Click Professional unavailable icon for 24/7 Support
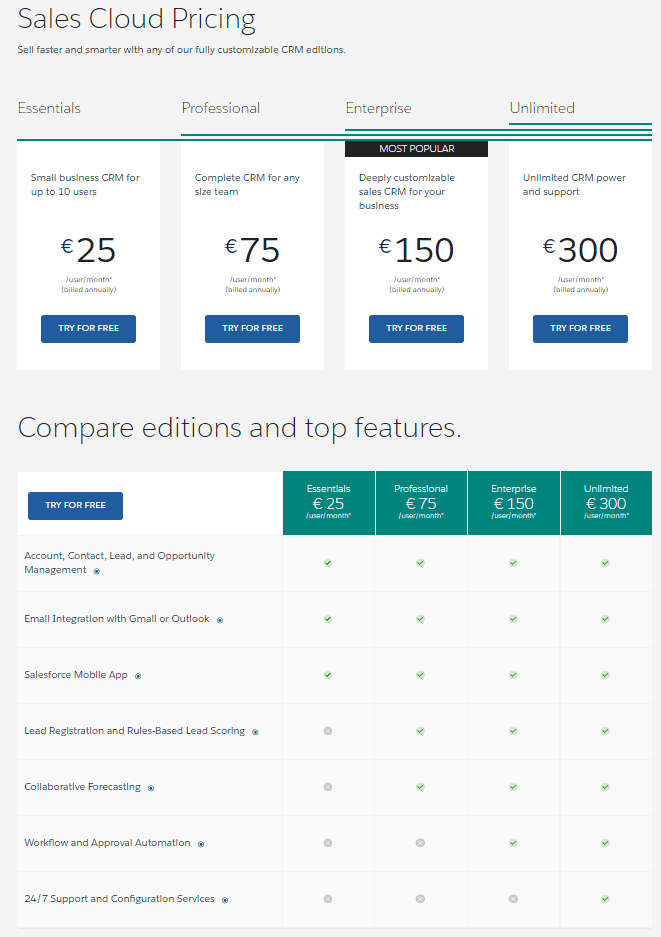Viewport: 661px width, 937px height. (x=421, y=899)
